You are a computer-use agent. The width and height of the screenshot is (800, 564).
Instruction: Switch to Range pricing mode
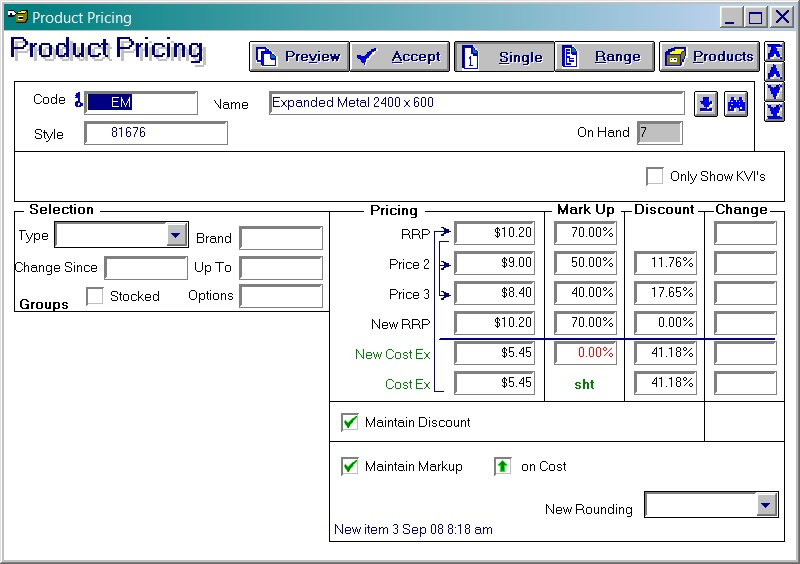(x=604, y=56)
